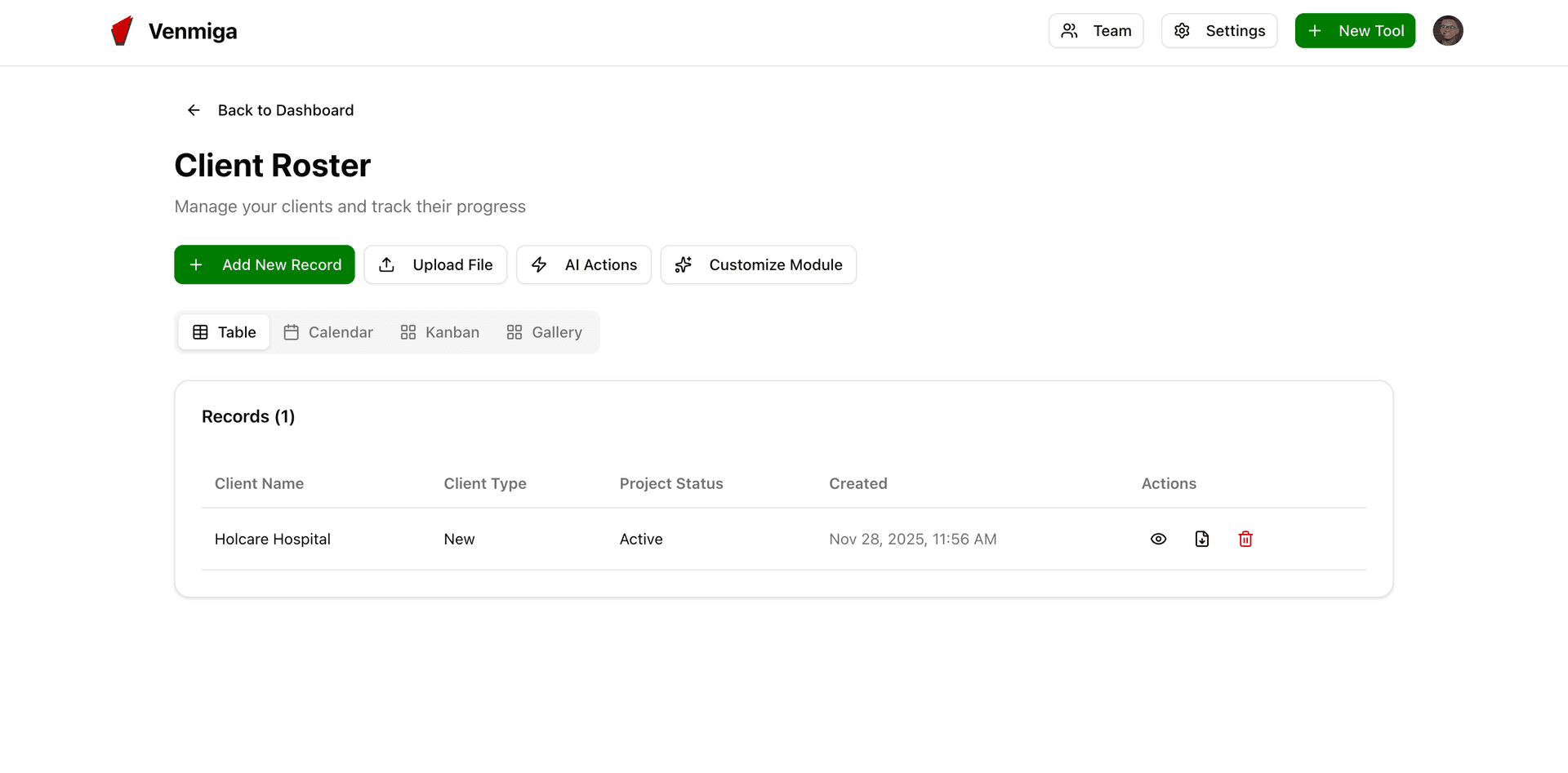View the Holcare Hospital record with eye icon
Image resolution: width=1568 pixels, height=773 pixels.
tap(1158, 539)
